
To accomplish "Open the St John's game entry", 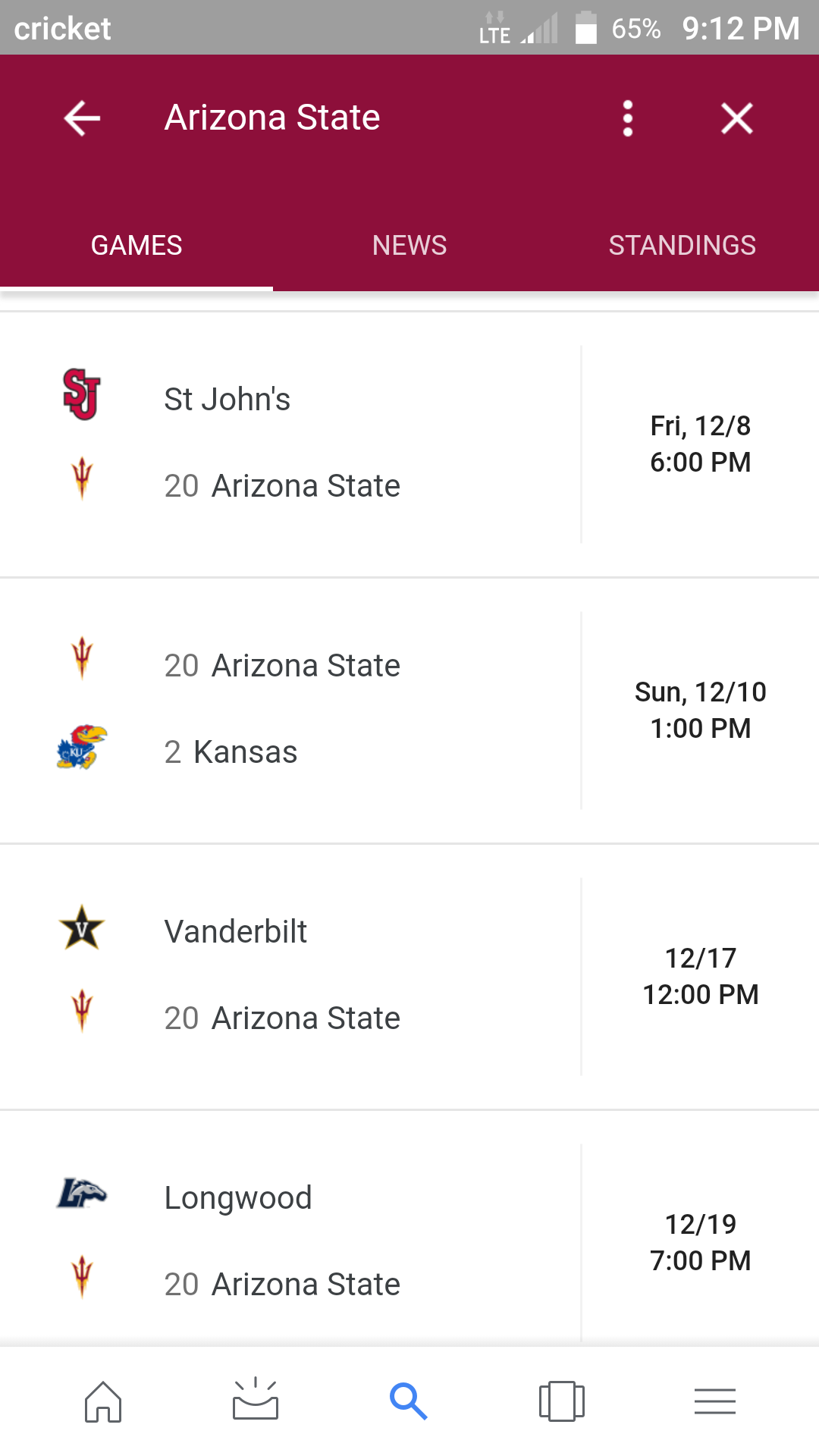I will click(x=409, y=444).
